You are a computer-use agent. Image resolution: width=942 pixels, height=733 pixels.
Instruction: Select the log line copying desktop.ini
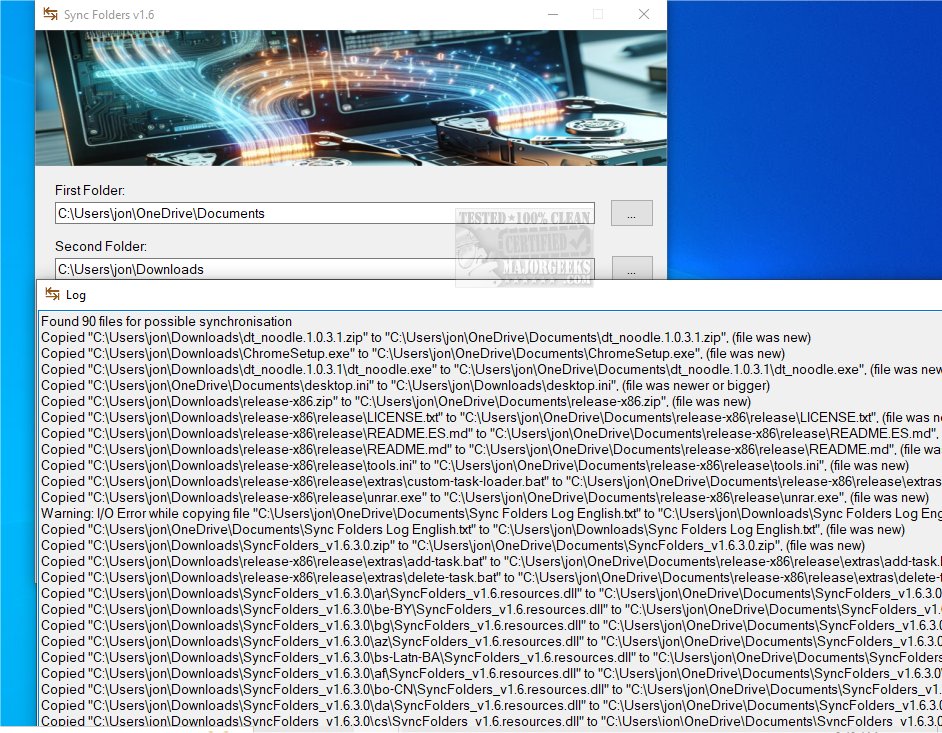pos(405,385)
